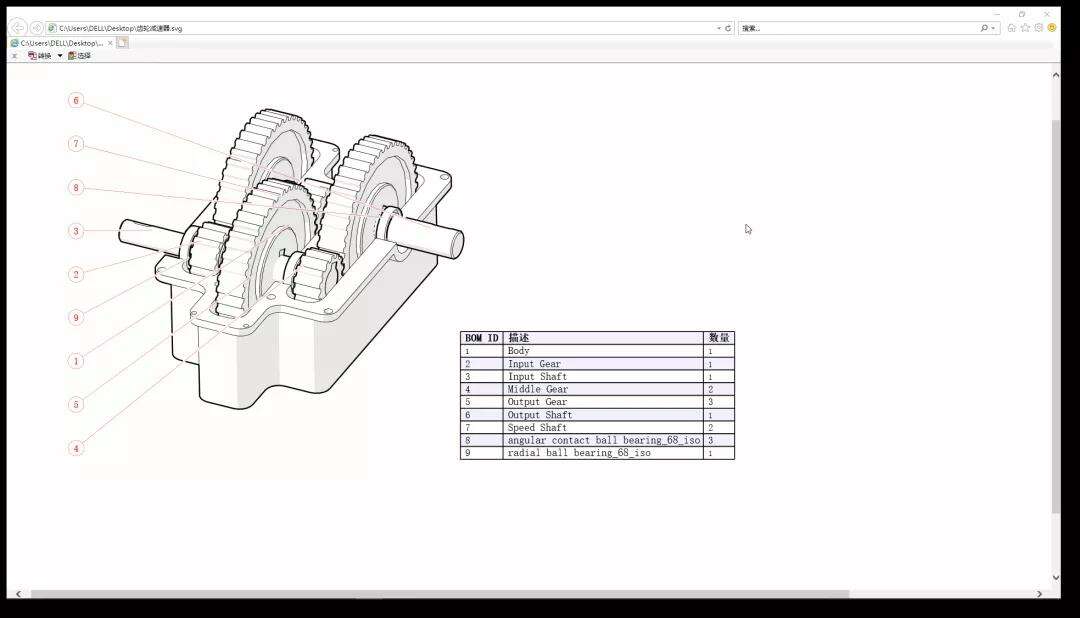
Task: Click the vertical scrollbar down arrow
Action: [x=1055, y=577]
